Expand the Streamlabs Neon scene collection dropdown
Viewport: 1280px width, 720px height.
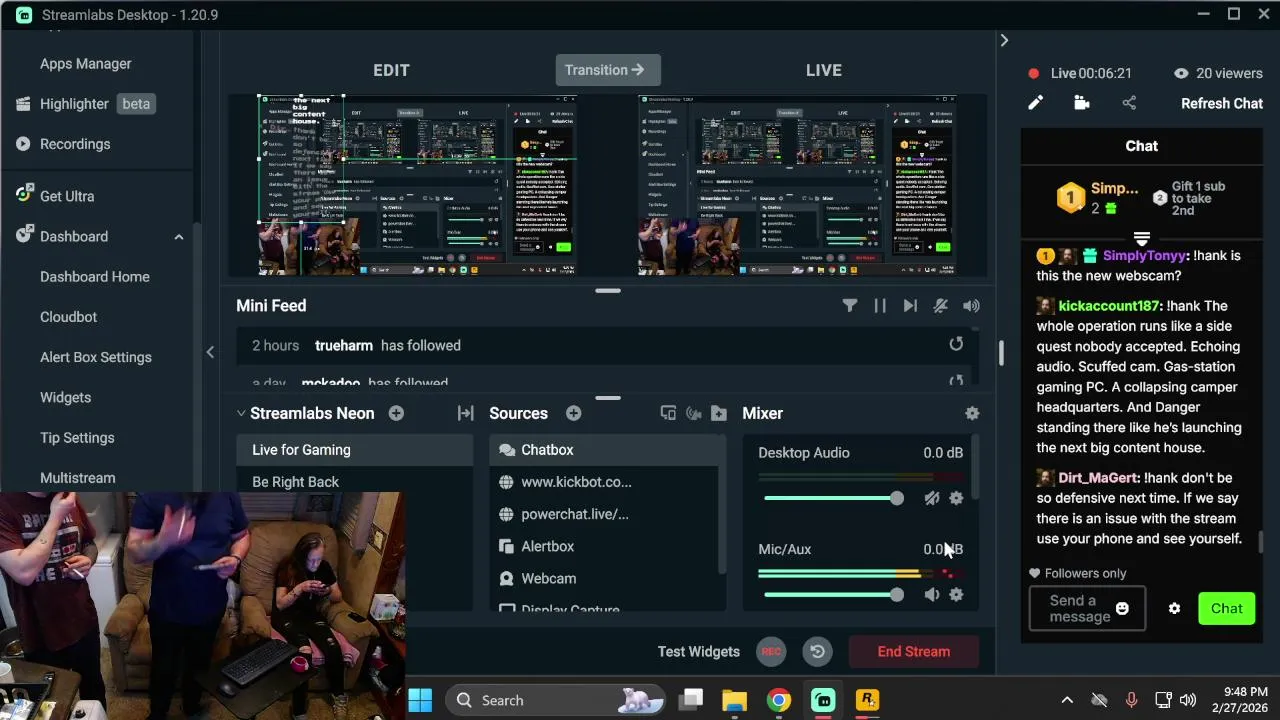coord(241,413)
